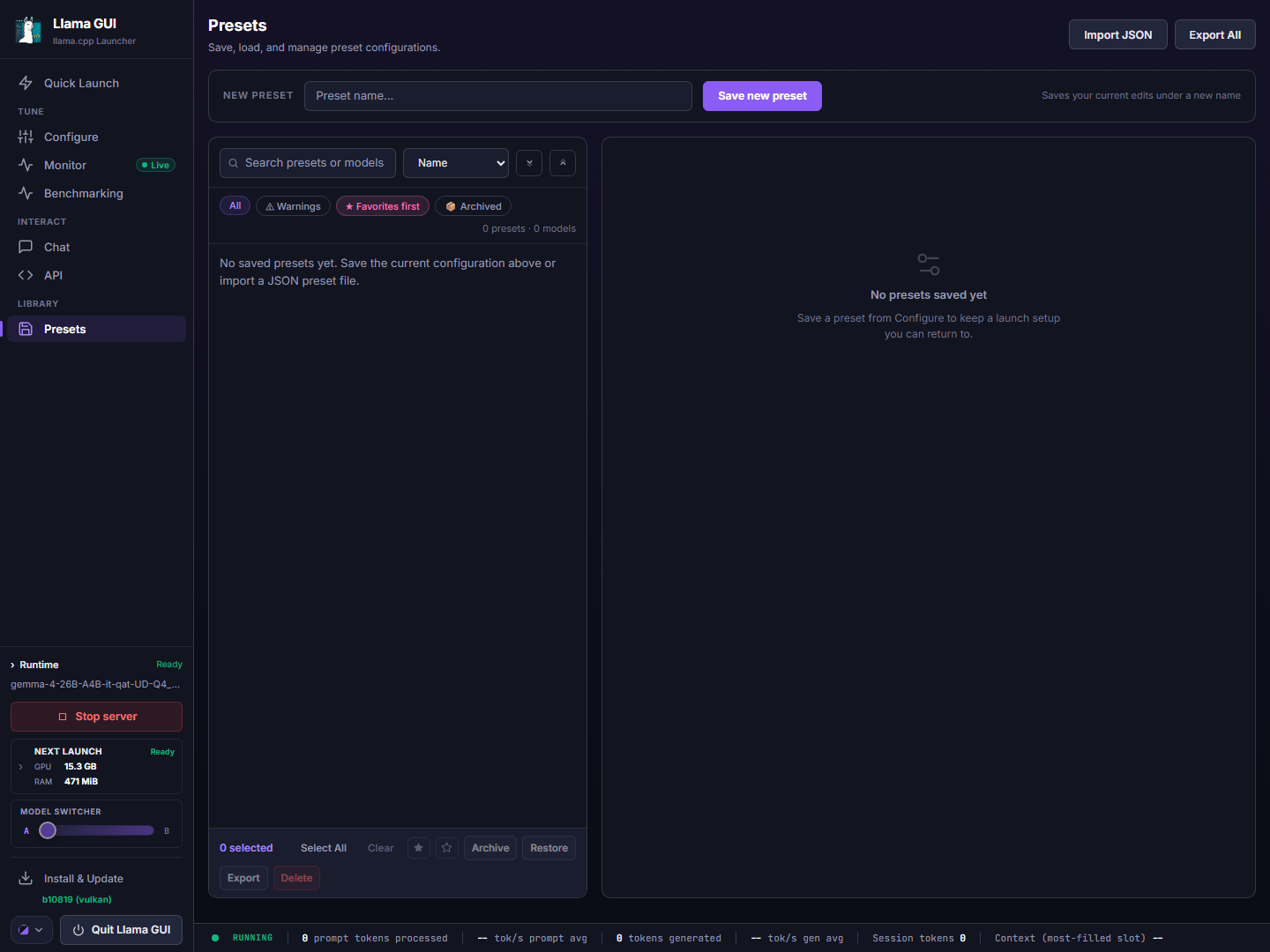Click the Delete button
The width and height of the screenshot is (1270, 952).
click(296, 878)
